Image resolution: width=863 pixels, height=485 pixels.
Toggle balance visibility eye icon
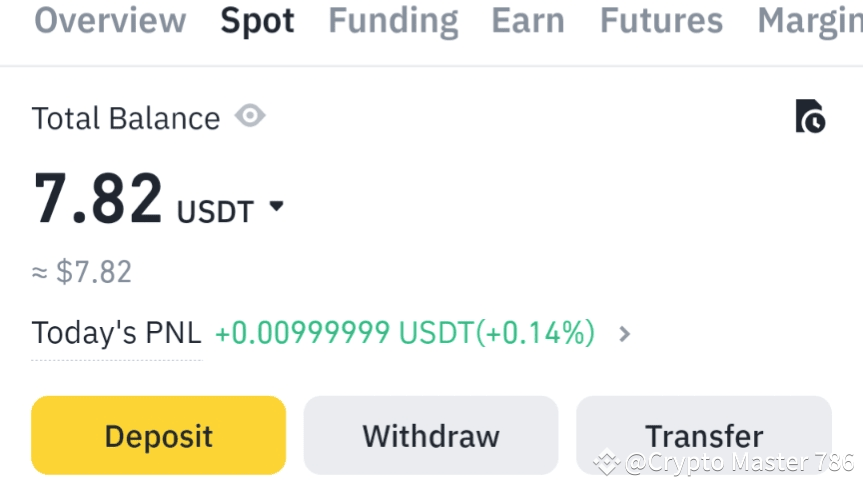[x=250, y=116]
